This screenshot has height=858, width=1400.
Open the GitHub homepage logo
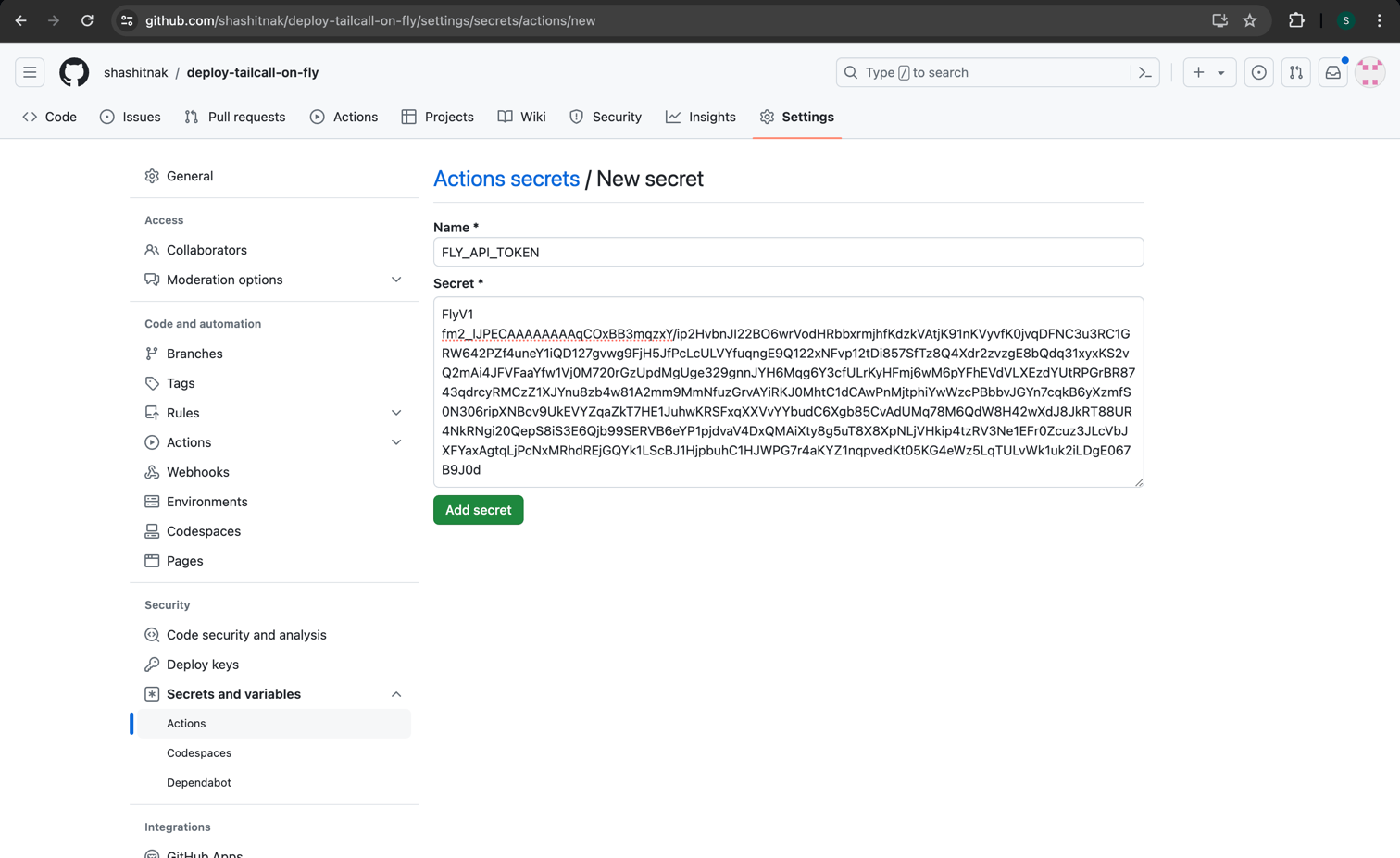(x=74, y=72)
